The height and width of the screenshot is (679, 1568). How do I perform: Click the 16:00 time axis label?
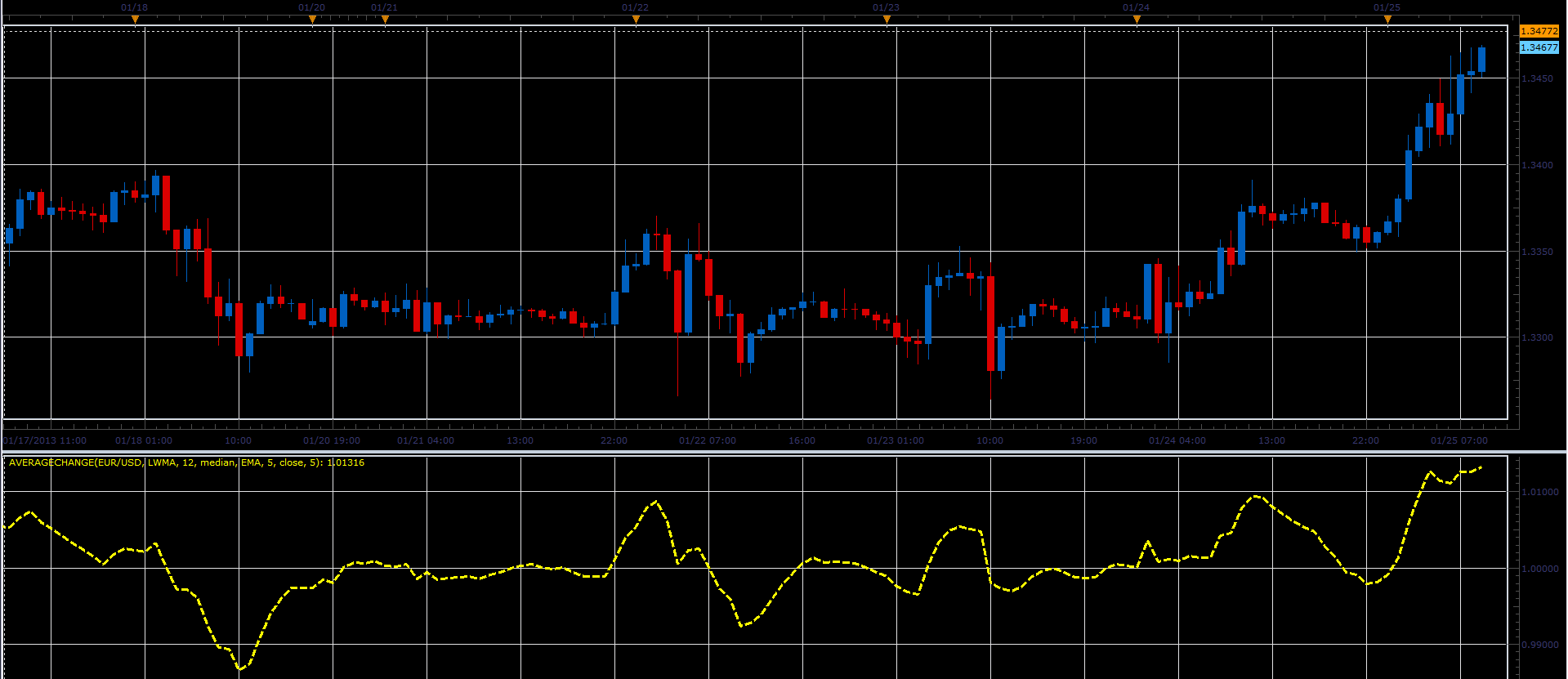tap(802, 440)
